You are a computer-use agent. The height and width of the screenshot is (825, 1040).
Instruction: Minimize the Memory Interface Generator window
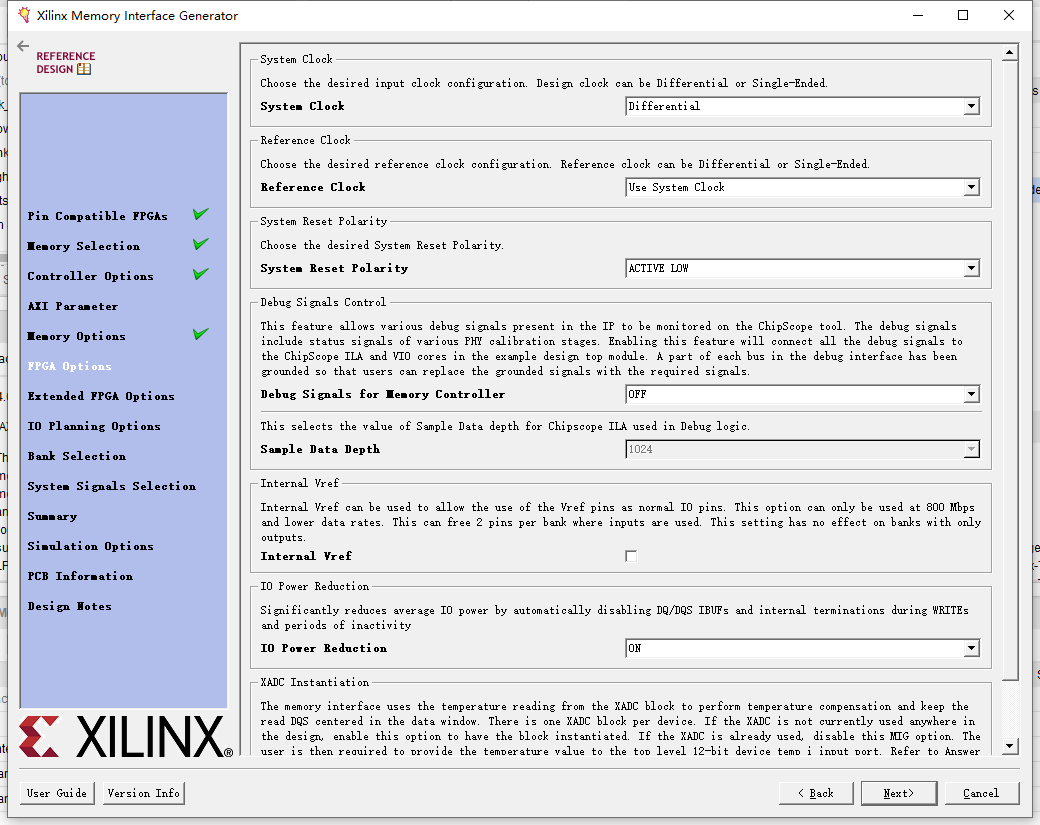click(x=918, y=15)
